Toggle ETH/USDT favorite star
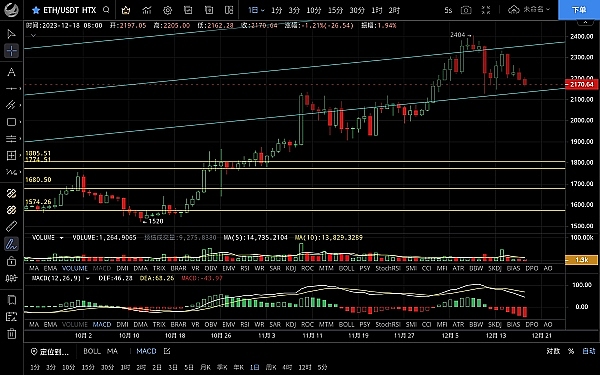This screenshot has height=375, width=600. [x=36, y=10]
